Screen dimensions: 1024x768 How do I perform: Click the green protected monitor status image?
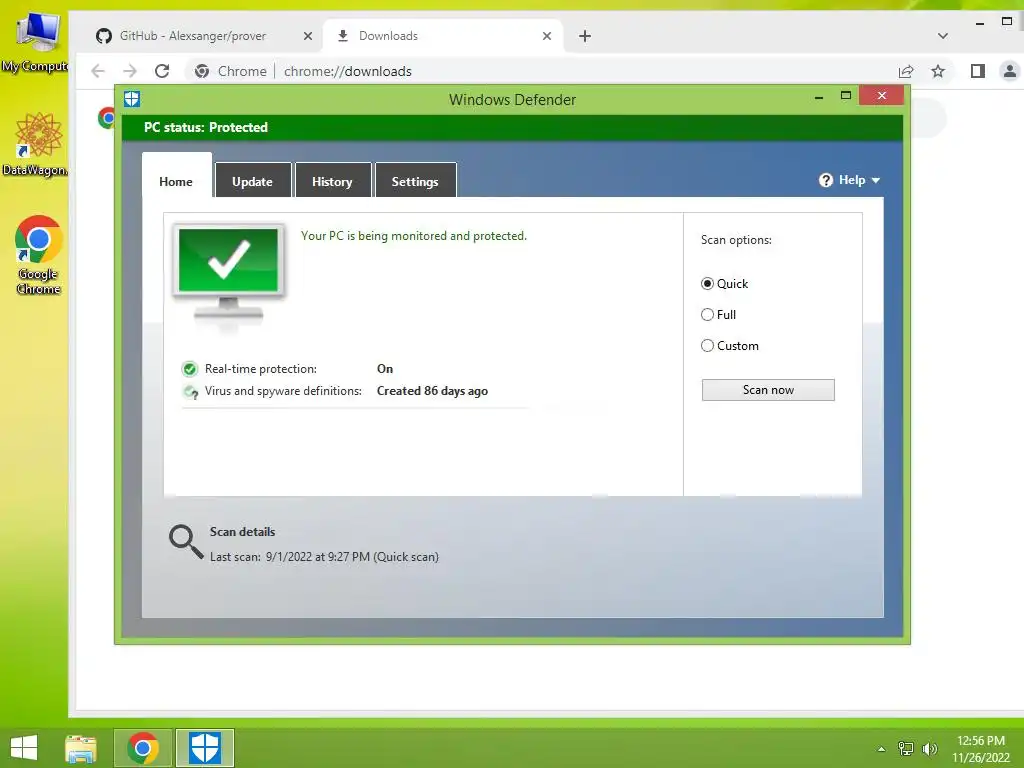[228, 274]
